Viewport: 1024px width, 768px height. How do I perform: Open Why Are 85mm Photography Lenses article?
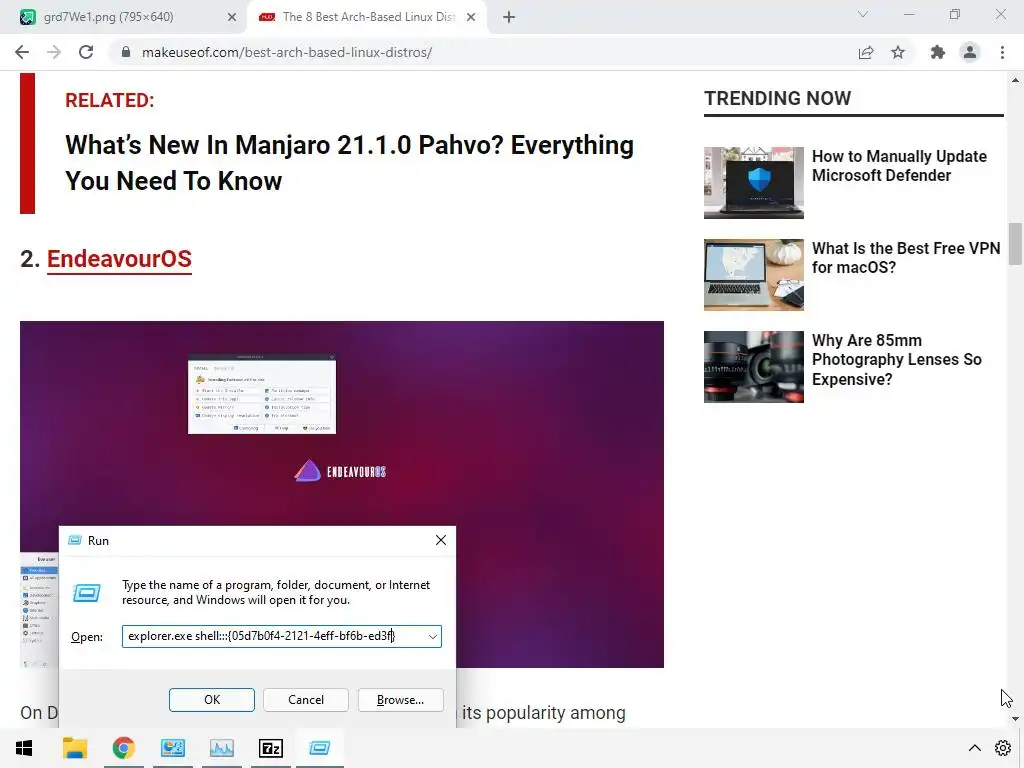click(897, 360)
